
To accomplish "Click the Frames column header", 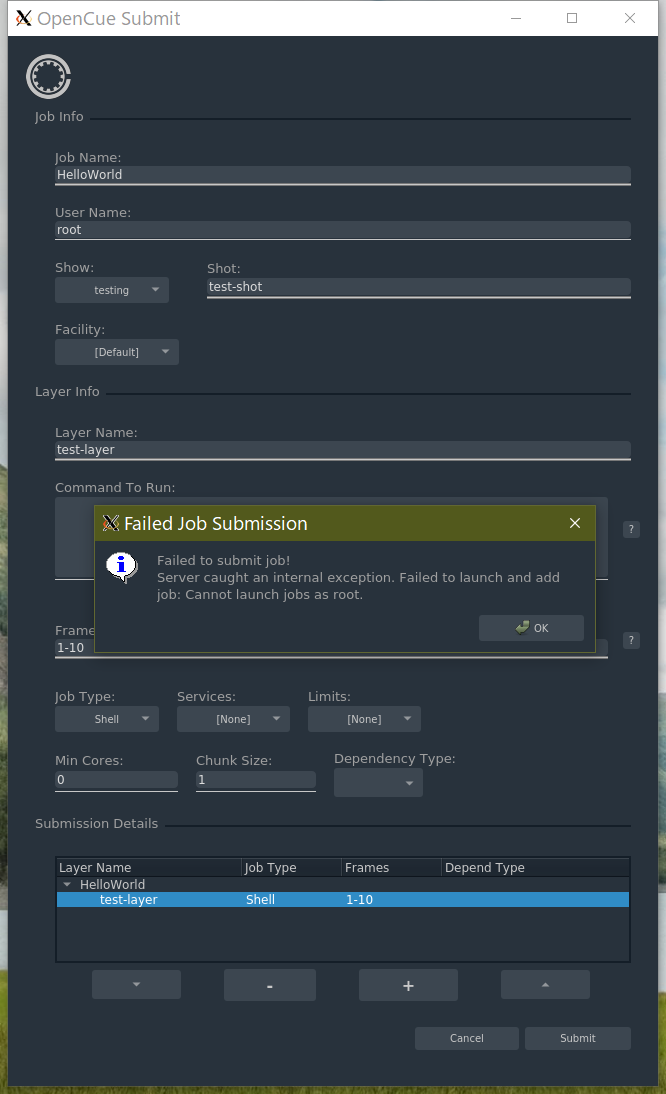I will click(391, 867).
